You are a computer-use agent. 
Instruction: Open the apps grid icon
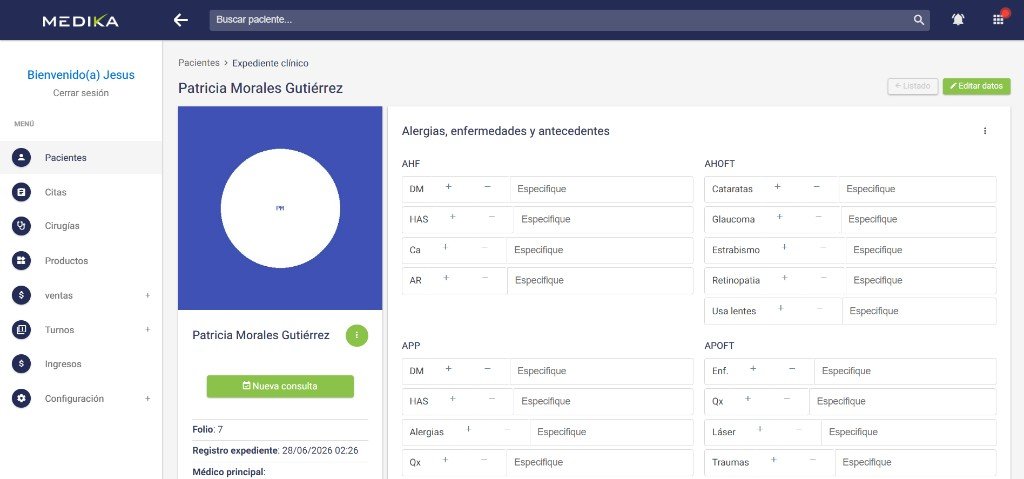click(x=998, y=20)
